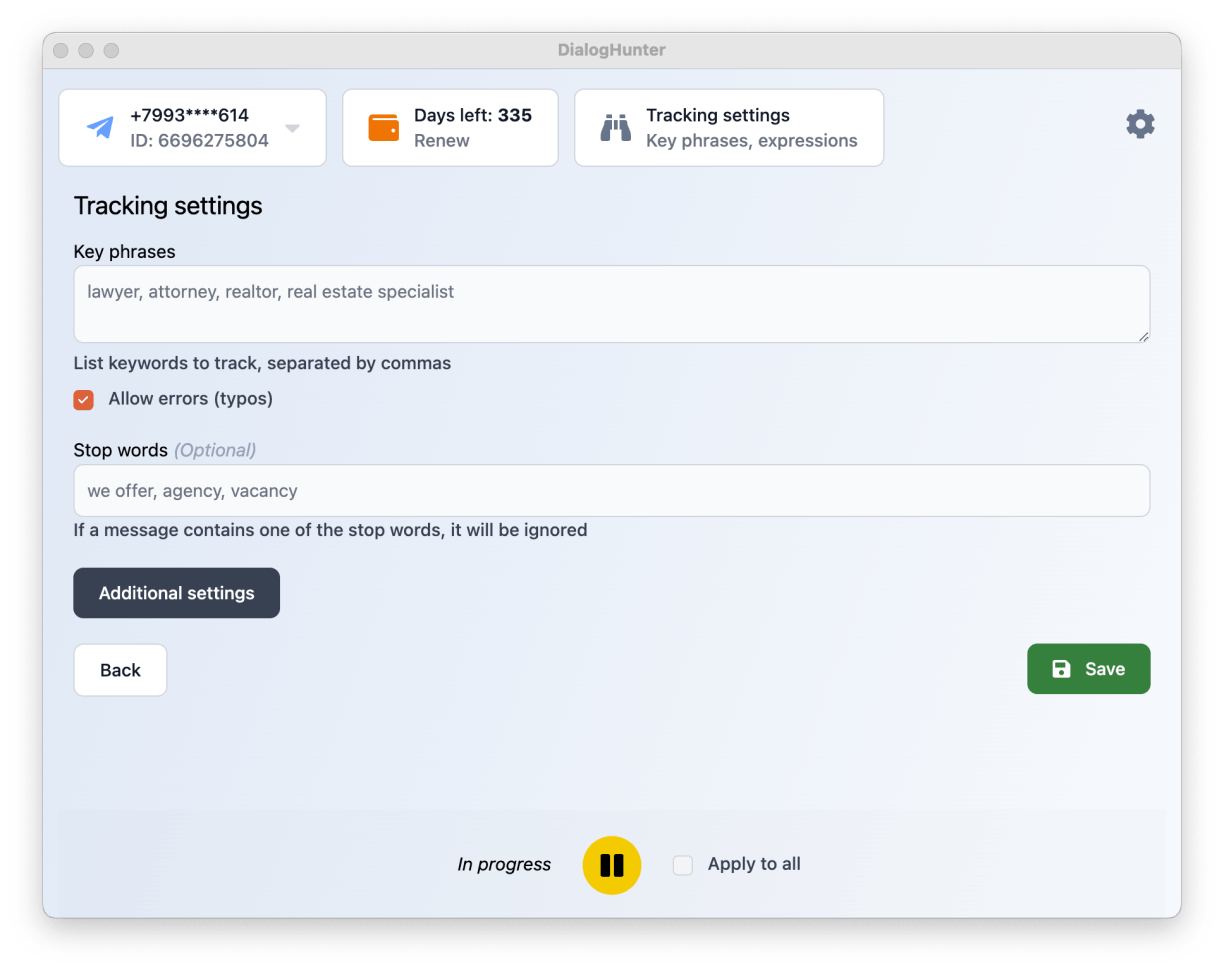Click the Allow errors (typos) label text
This screenshot has height=971, width=1224.
pos(190,399)
